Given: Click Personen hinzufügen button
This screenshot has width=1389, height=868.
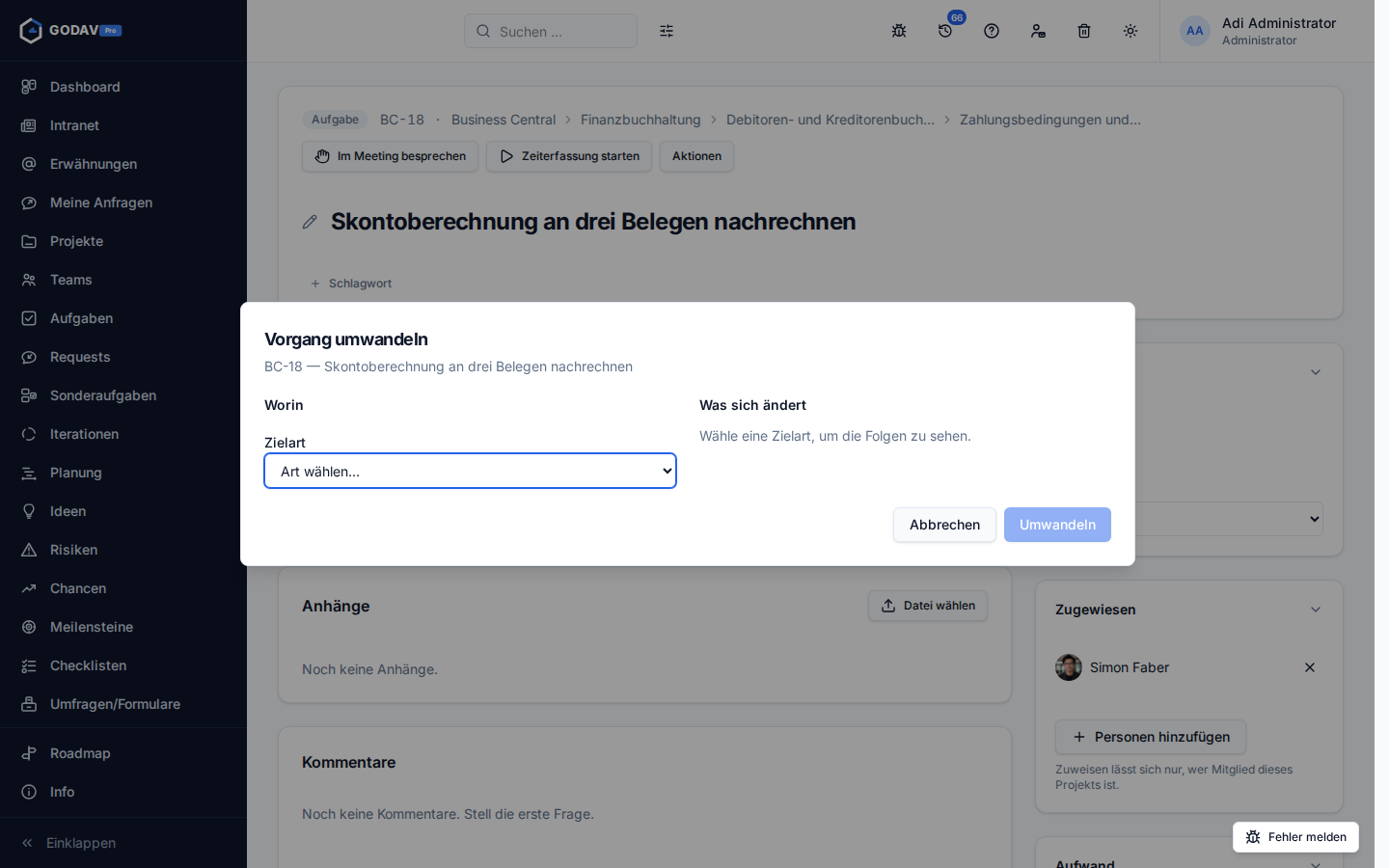Looking at the screenshot, I should click(x=1151, y=737).
